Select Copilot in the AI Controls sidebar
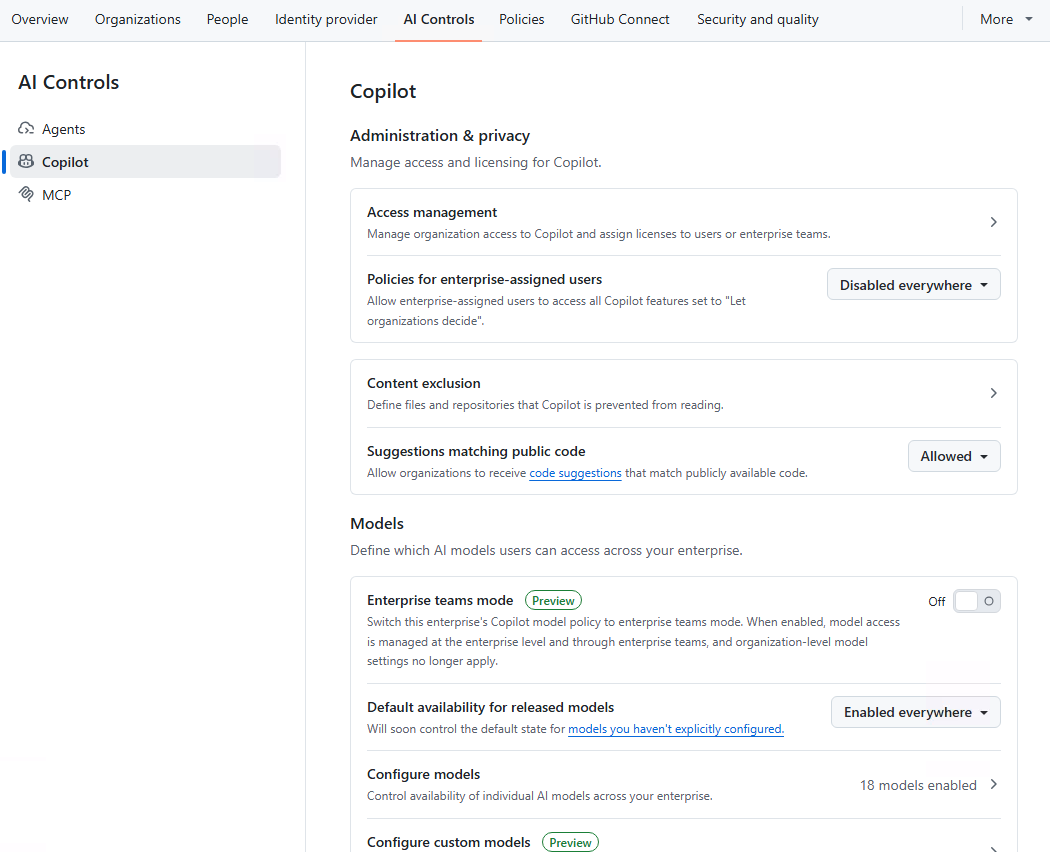 click(145, 161)
